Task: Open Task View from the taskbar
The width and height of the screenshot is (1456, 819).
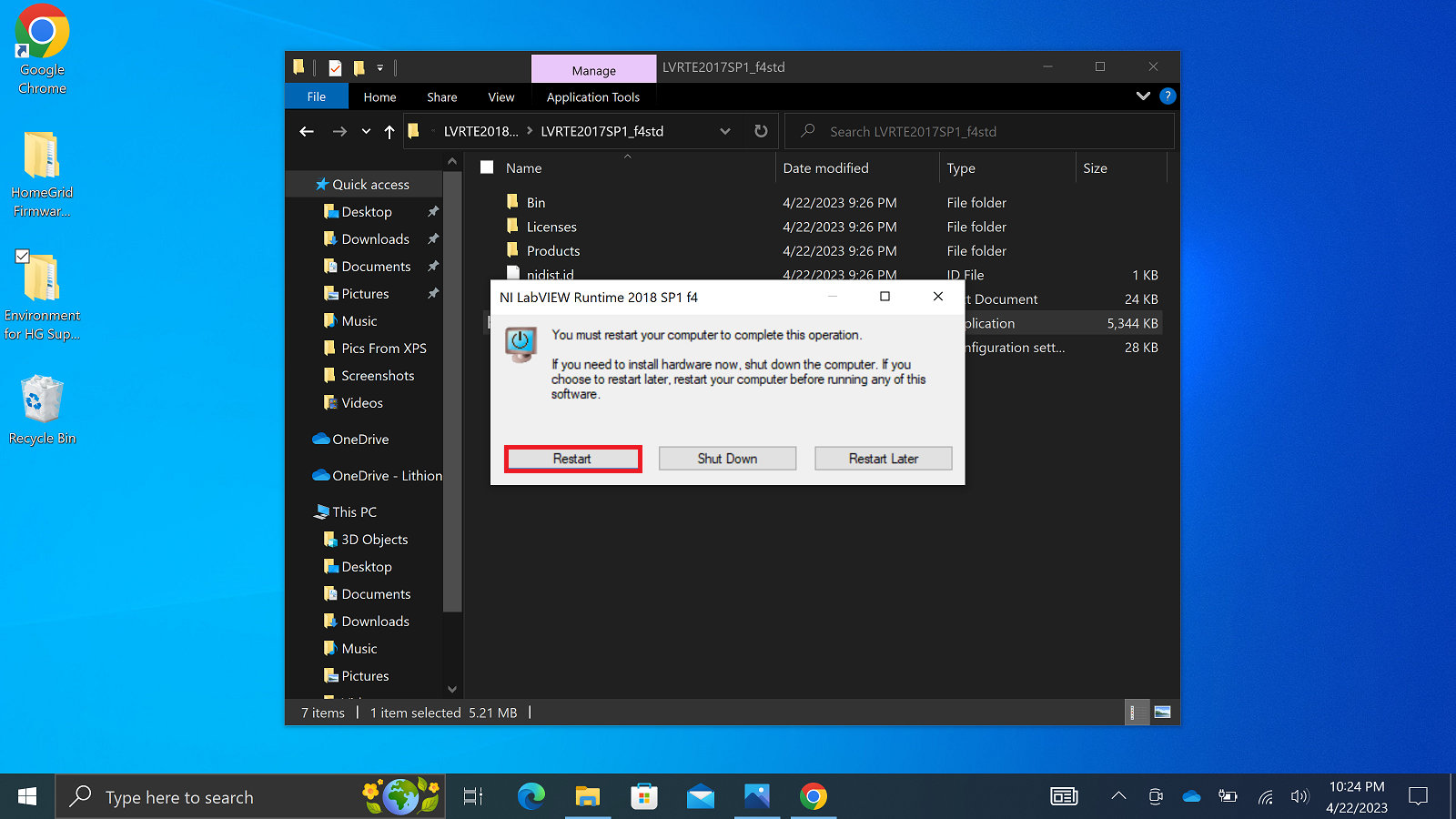Action: [x=473, y=796]
